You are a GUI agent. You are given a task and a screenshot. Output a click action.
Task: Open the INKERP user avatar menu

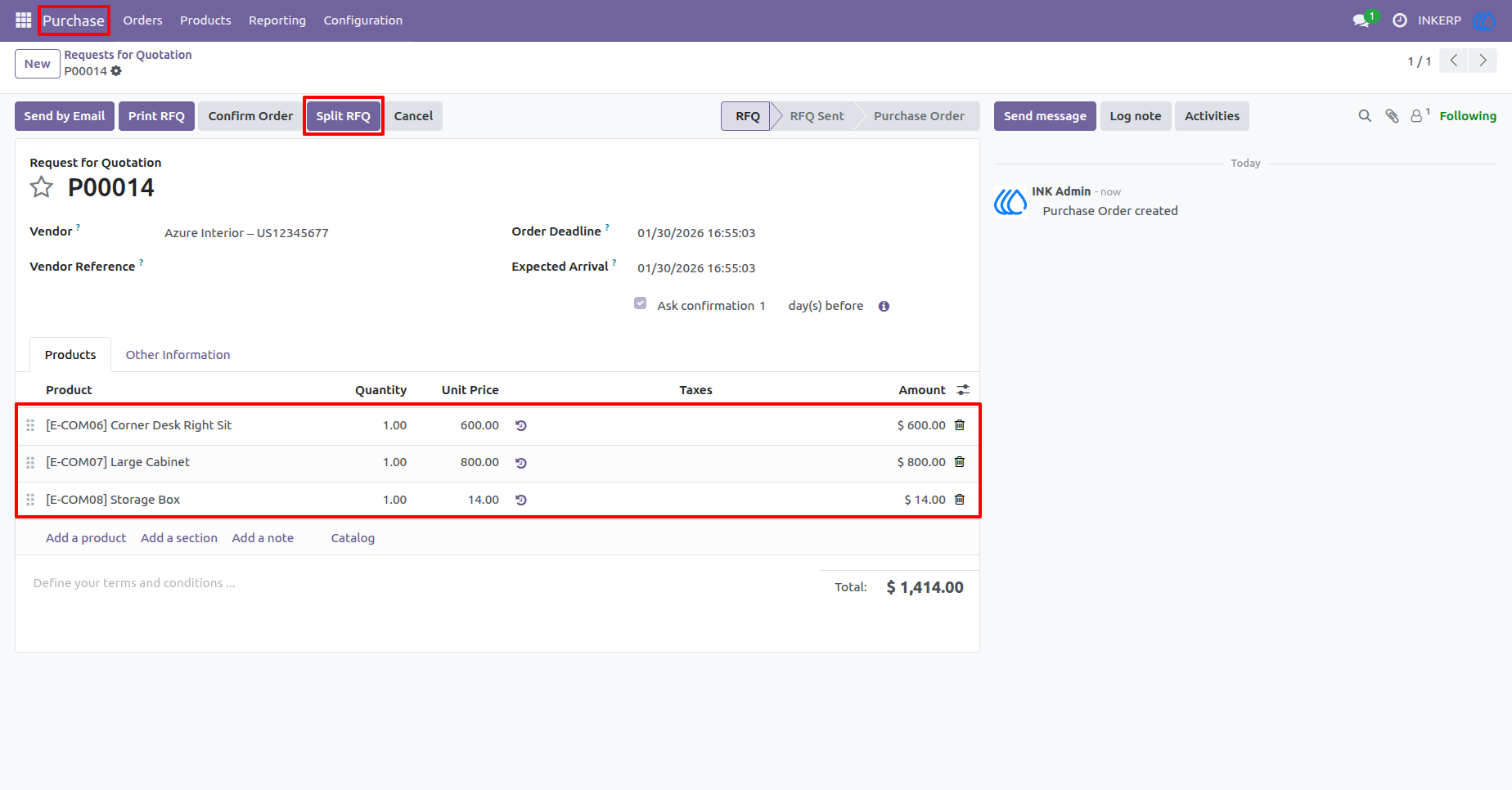[x=1484, y=20]
